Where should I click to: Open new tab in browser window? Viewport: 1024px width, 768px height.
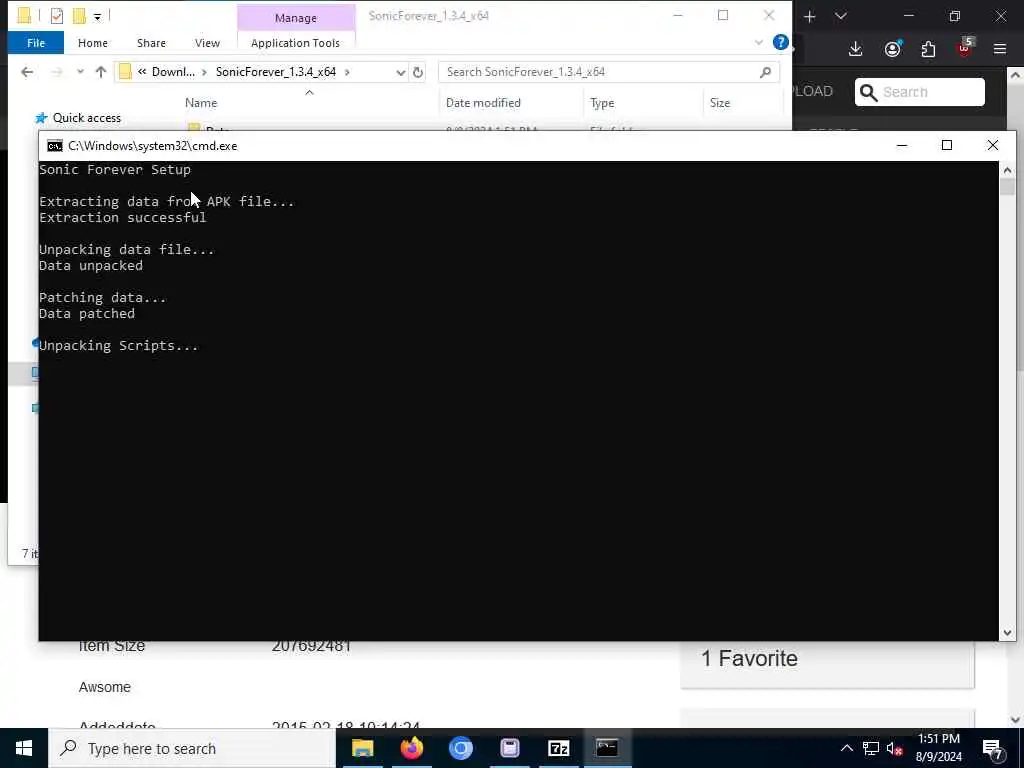(x=810, y=16)
